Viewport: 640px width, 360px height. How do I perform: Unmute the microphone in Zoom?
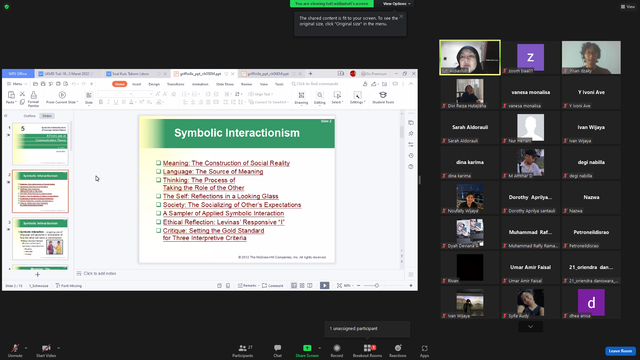pyautogui.click(x=15, y=350)
